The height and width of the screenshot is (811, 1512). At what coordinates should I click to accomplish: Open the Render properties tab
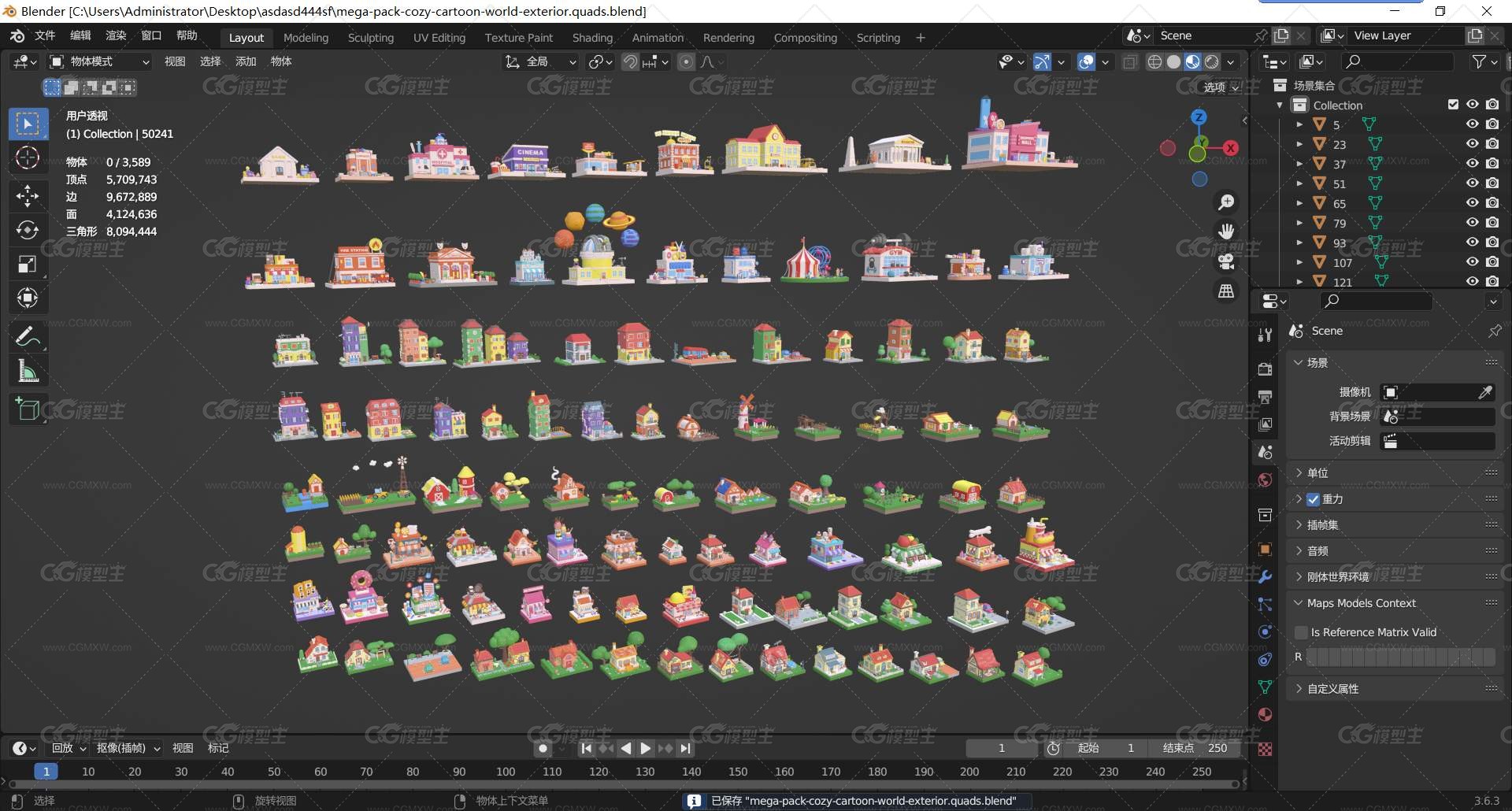click(1265, 369)
